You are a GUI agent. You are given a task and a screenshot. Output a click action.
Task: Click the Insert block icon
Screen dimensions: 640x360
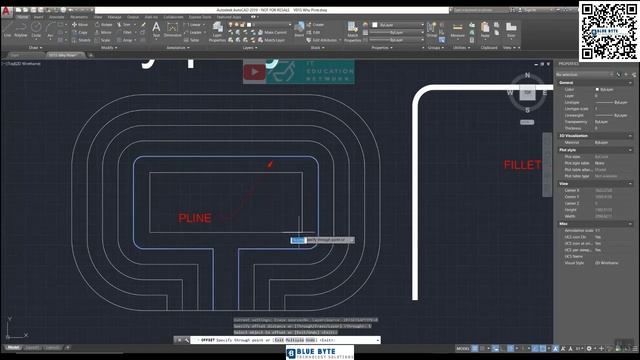[299, 29]
